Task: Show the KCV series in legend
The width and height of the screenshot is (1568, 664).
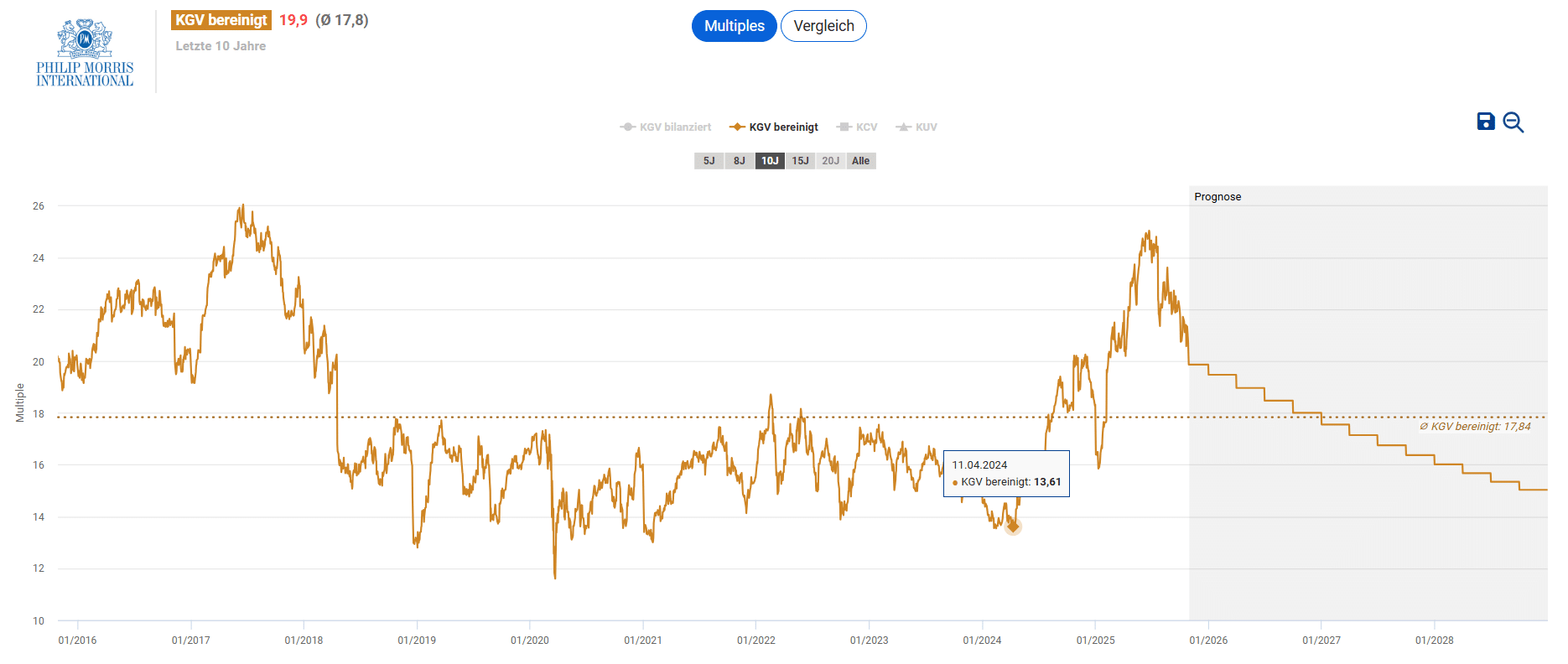Action: tap(857, 127)
